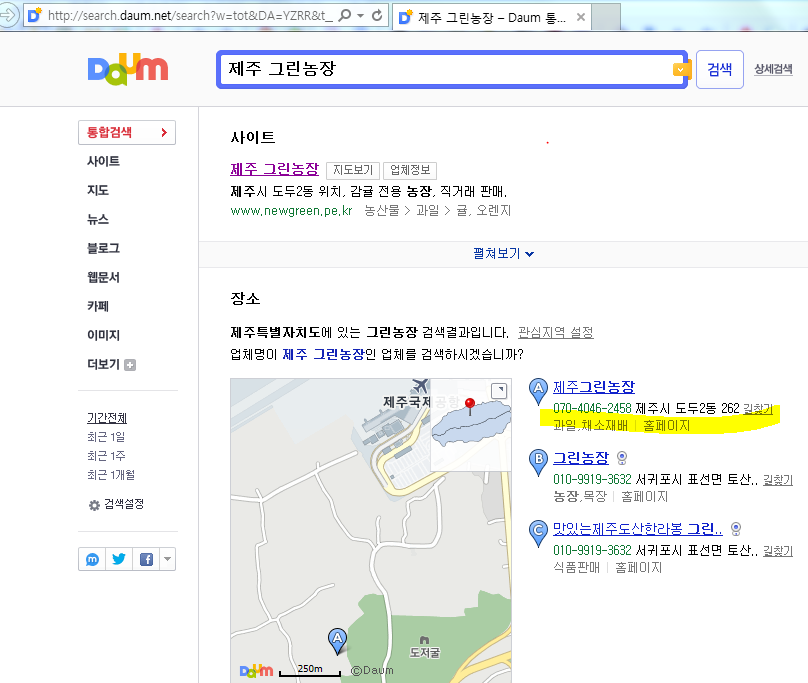Screen dimensions: 808x683
Task: Open 길찾기 for 제주그린농장
Action: 758,409
